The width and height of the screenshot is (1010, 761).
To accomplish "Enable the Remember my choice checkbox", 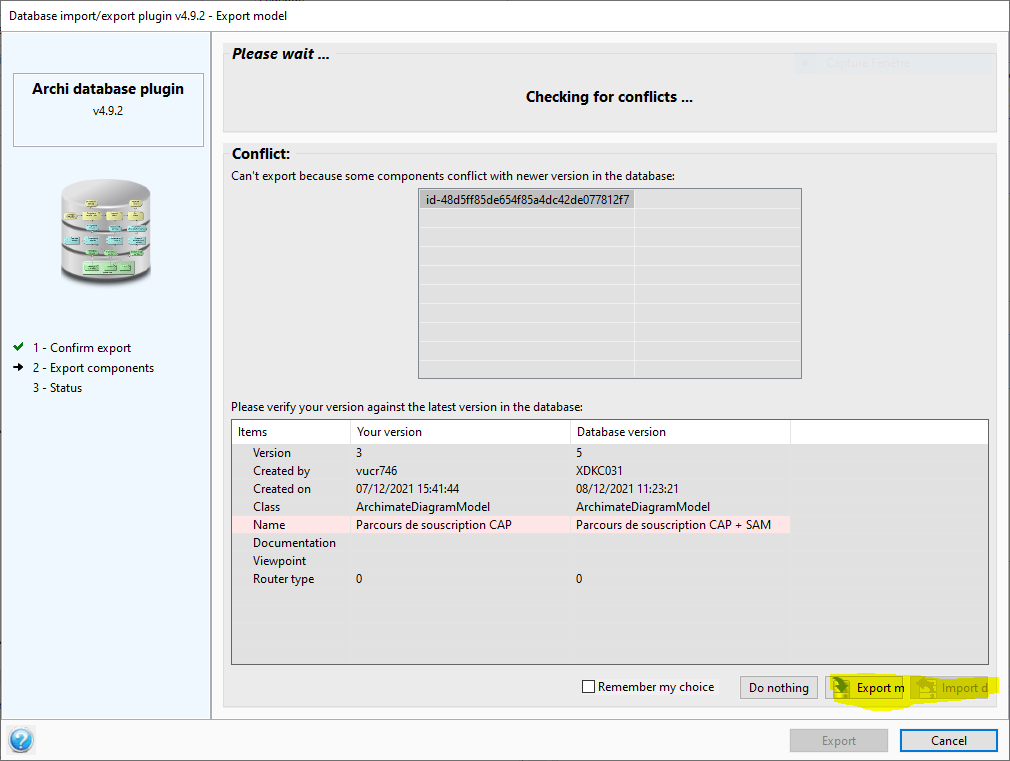I will (589, 687).
